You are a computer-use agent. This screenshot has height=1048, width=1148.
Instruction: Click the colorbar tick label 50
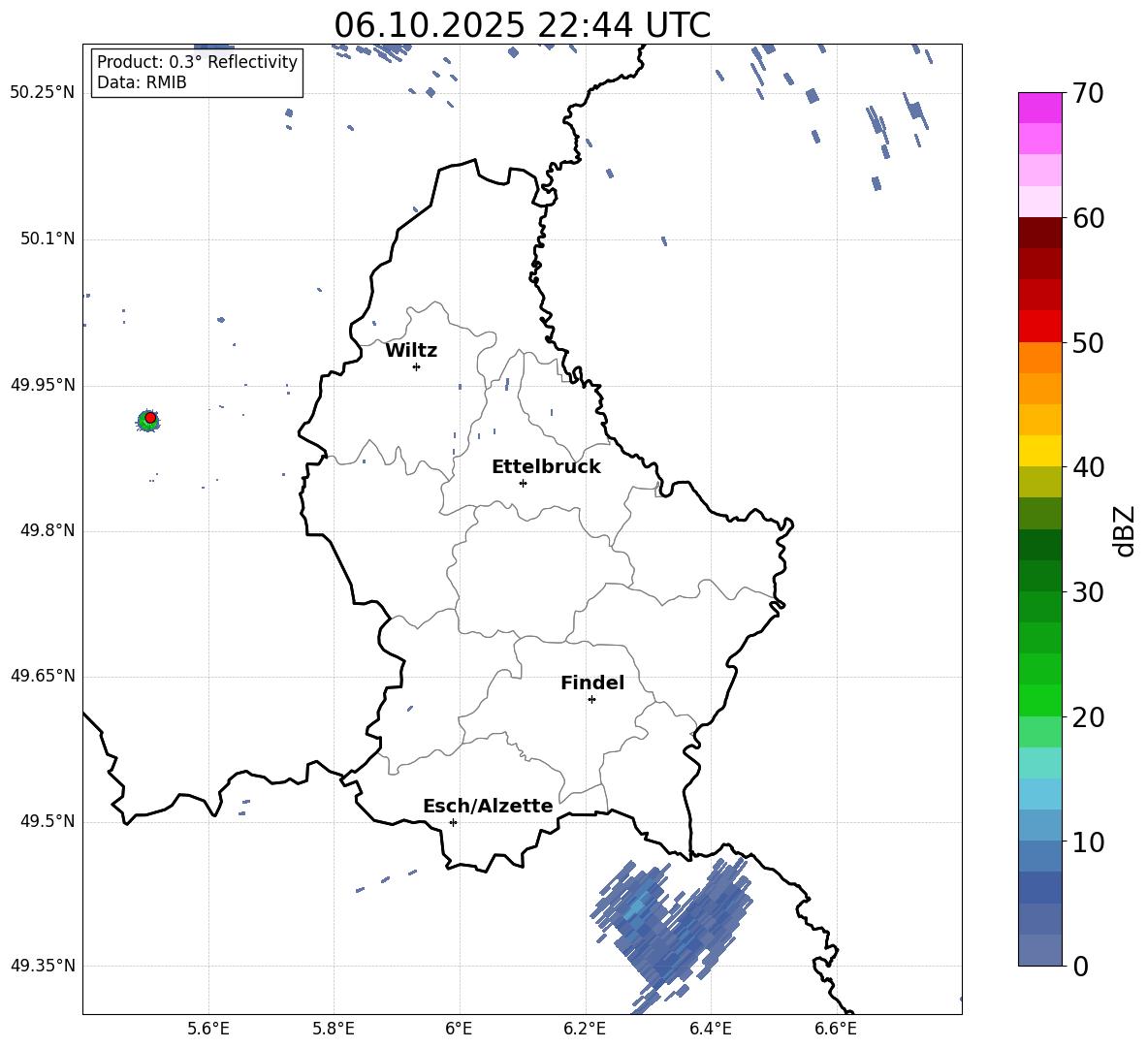pyautogui.click(x=1088, y=342)
